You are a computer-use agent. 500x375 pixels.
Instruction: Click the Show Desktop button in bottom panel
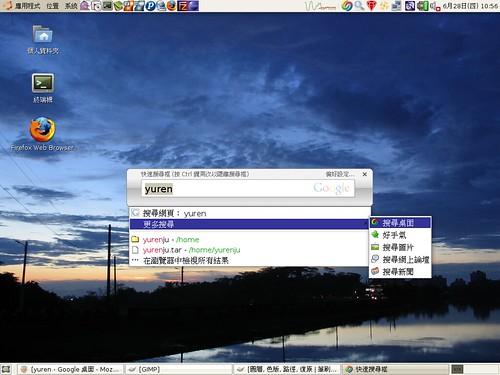7,369
